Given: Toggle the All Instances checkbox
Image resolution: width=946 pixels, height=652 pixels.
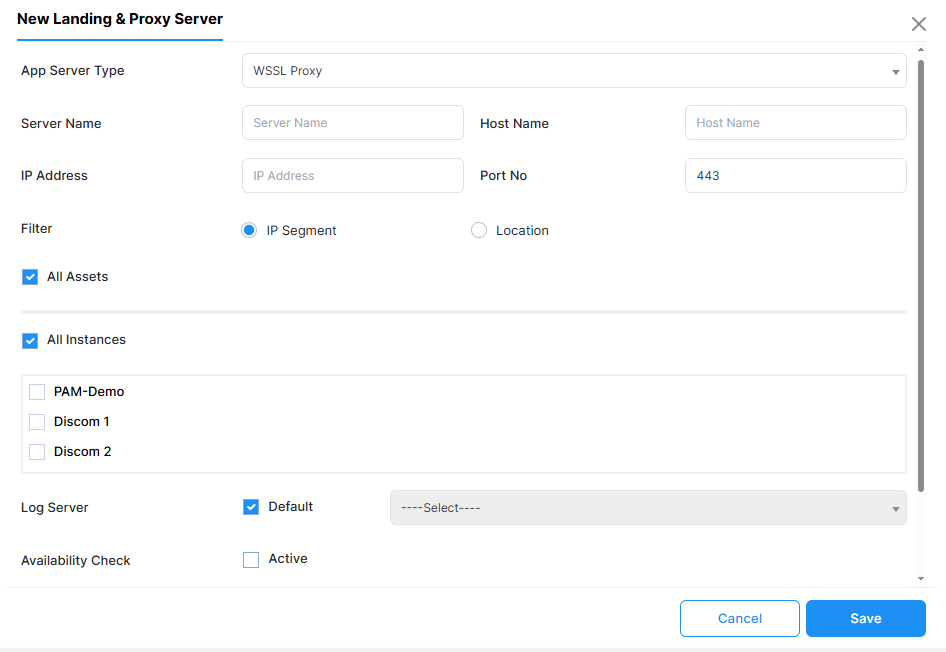Looking at the screenshot, I should pos(30,340).
